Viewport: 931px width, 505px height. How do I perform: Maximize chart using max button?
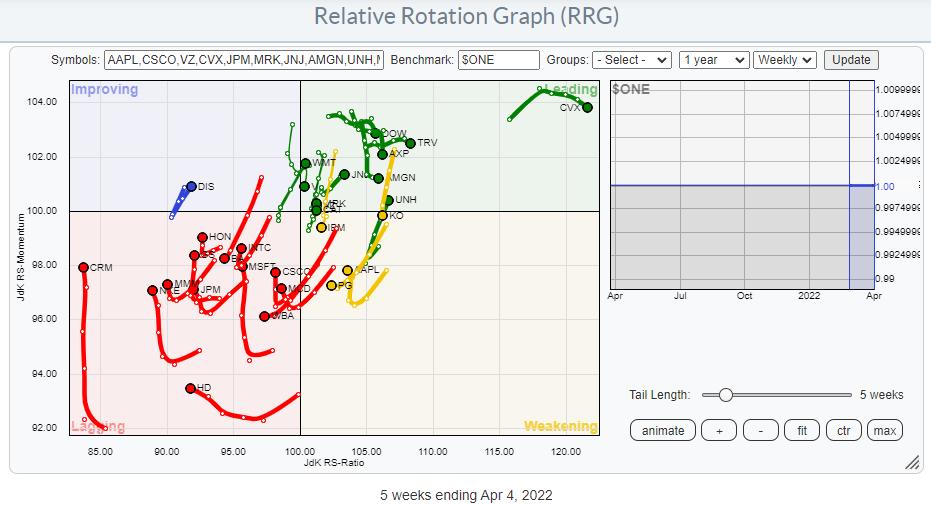pos(884,430)
